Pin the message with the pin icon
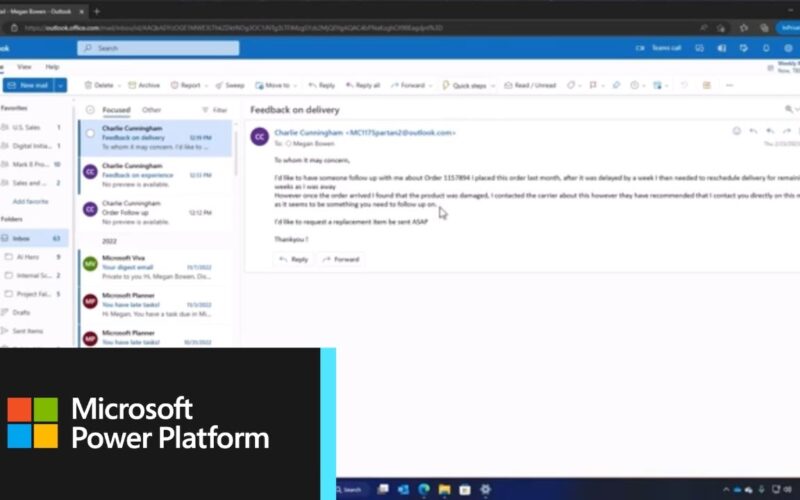Screen dimensions: 800x500 (x=616, y=85)
